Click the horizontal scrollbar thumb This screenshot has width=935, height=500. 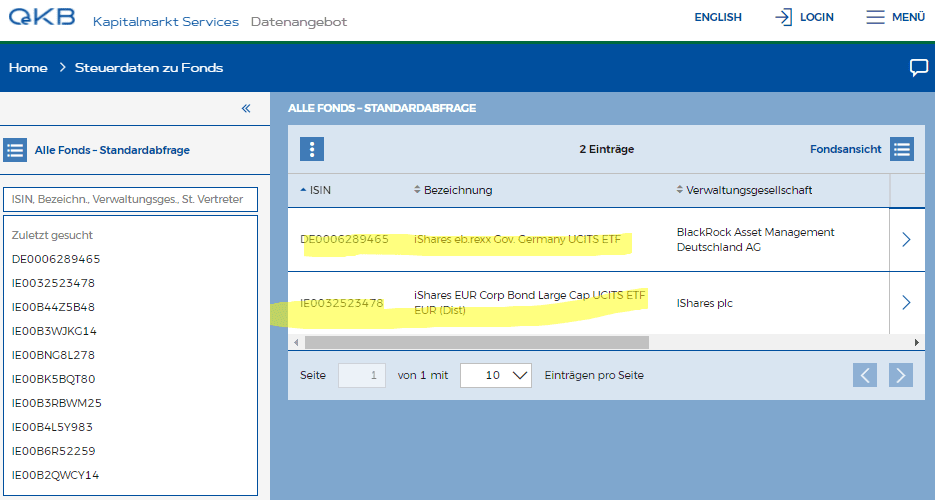(477, 342)
